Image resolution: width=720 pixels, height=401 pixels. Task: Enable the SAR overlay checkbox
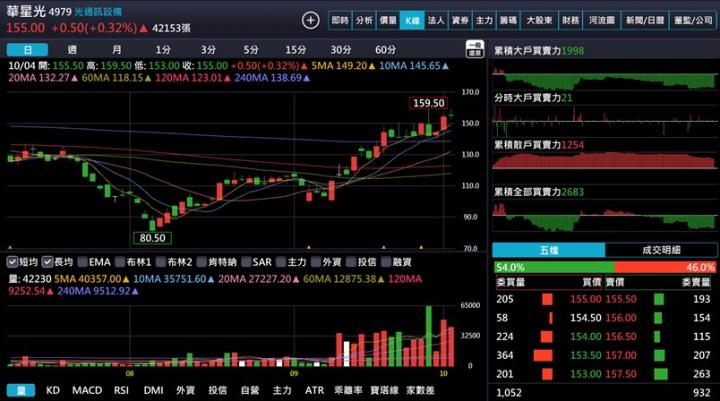tap(246, 262)
